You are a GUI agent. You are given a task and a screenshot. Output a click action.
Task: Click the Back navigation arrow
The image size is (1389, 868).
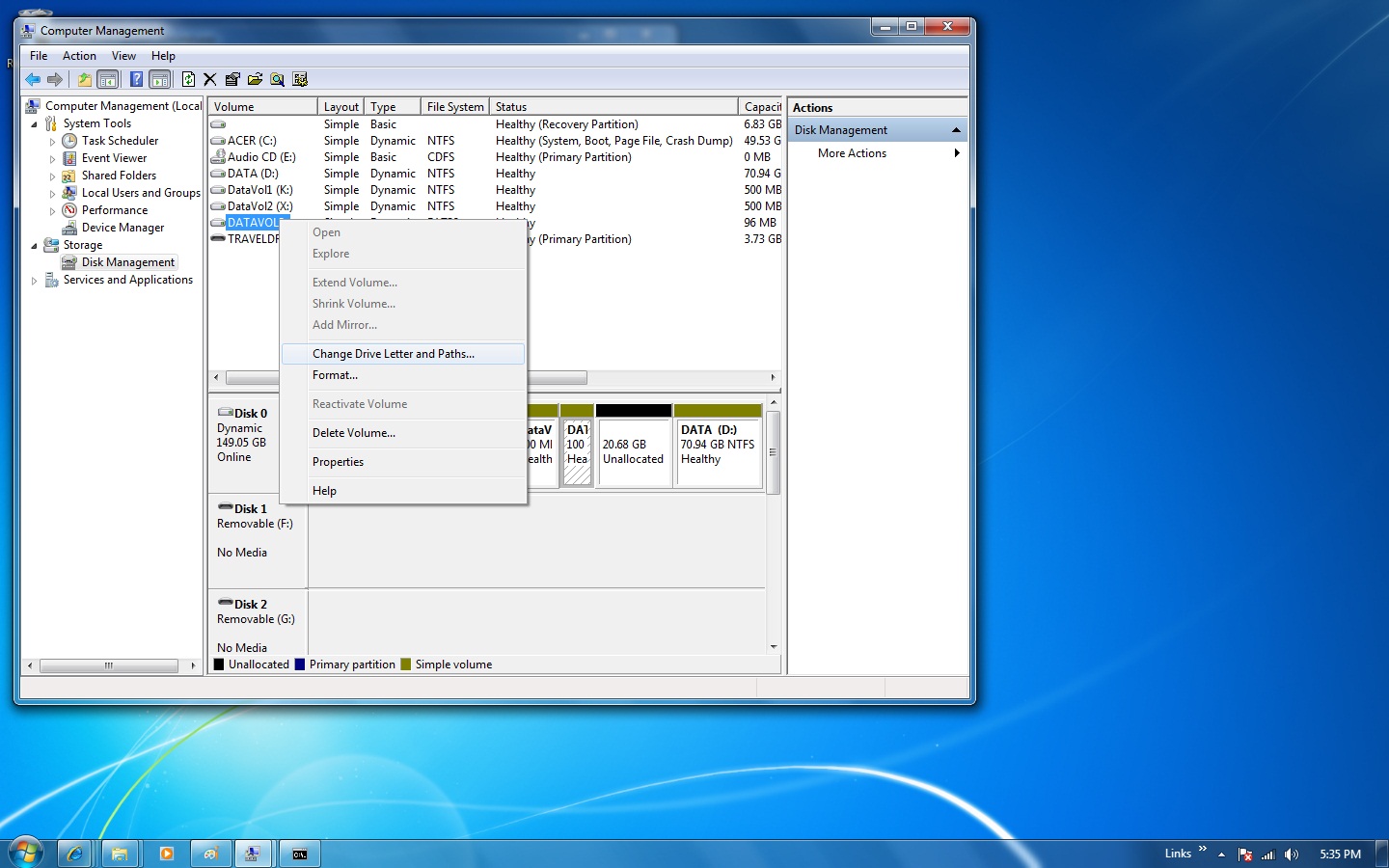pyautogui.click(x=32, y=79)
